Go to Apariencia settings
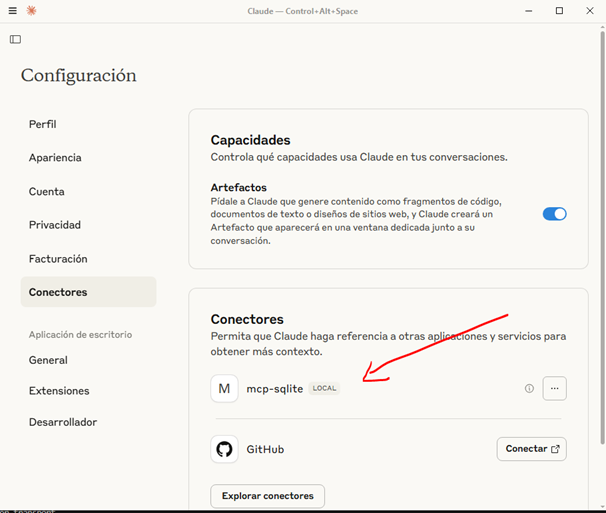Viewport: 606px width, 513px height. [x=55, y=158]
